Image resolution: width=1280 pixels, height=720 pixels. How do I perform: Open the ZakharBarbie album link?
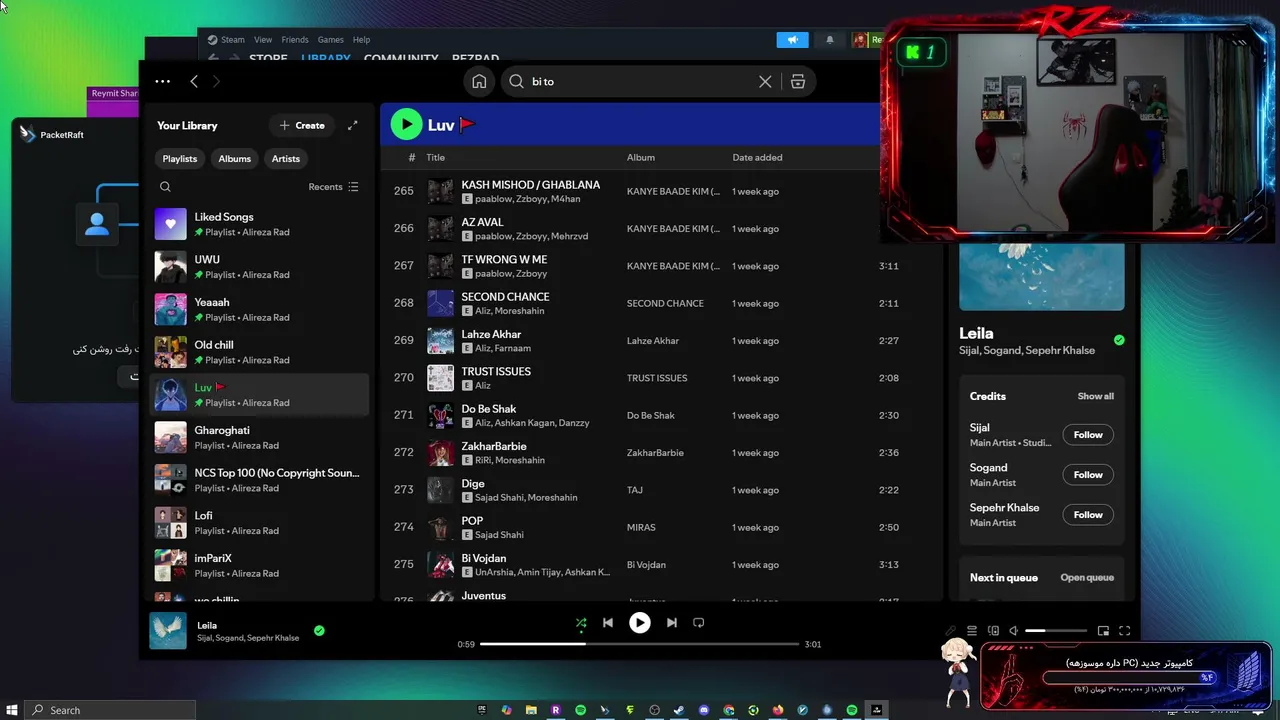(x=655, y=453)
